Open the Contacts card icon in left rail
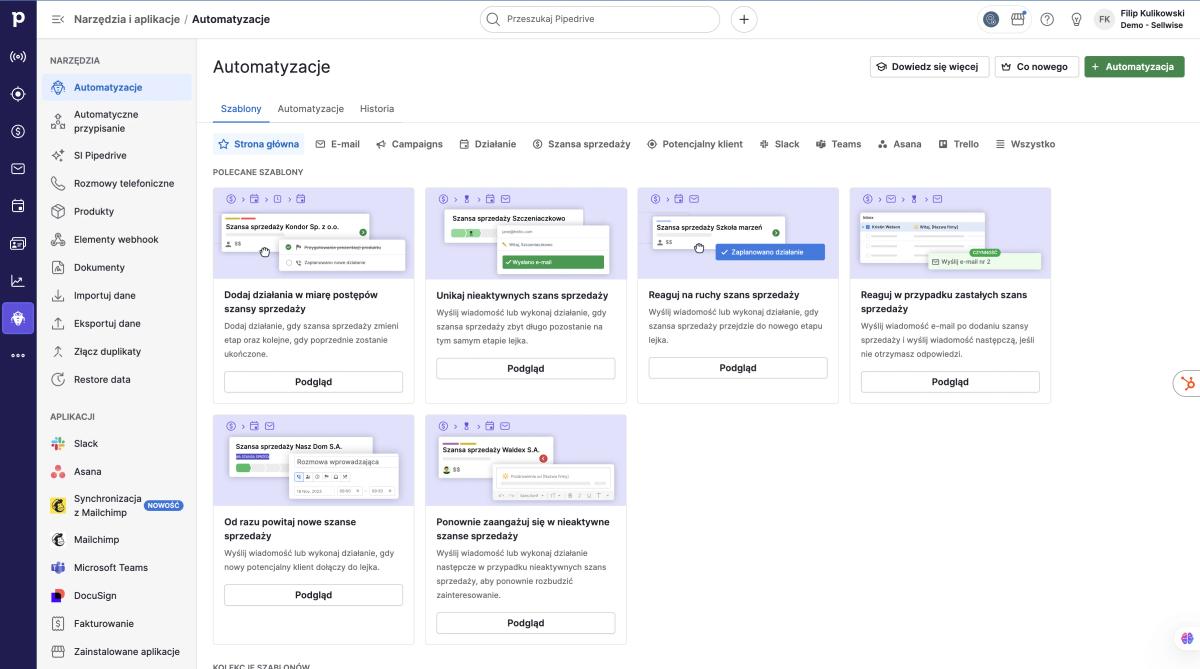 (18, 243)
